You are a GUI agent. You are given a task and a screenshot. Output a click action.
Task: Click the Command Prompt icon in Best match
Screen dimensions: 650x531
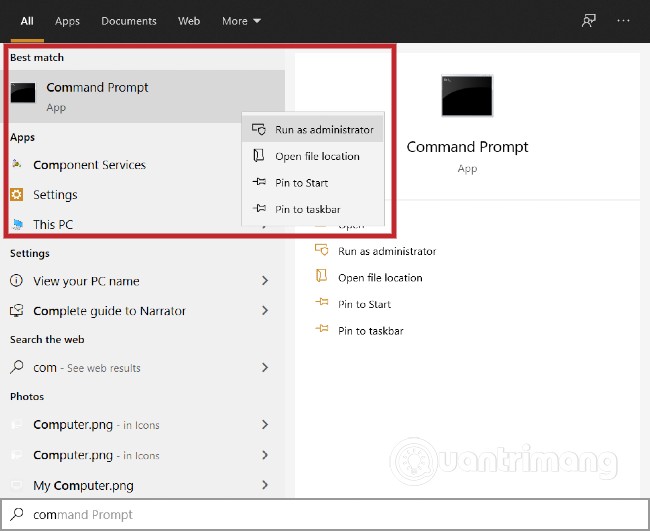[24, 94]
